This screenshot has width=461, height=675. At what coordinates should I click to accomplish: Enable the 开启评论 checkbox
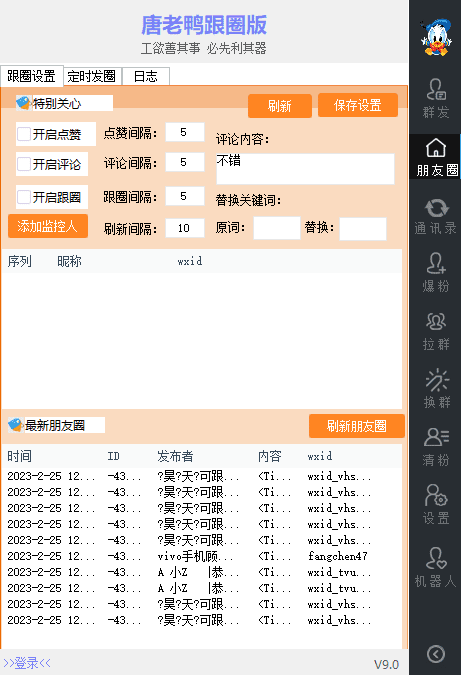[x=24, y=164]
